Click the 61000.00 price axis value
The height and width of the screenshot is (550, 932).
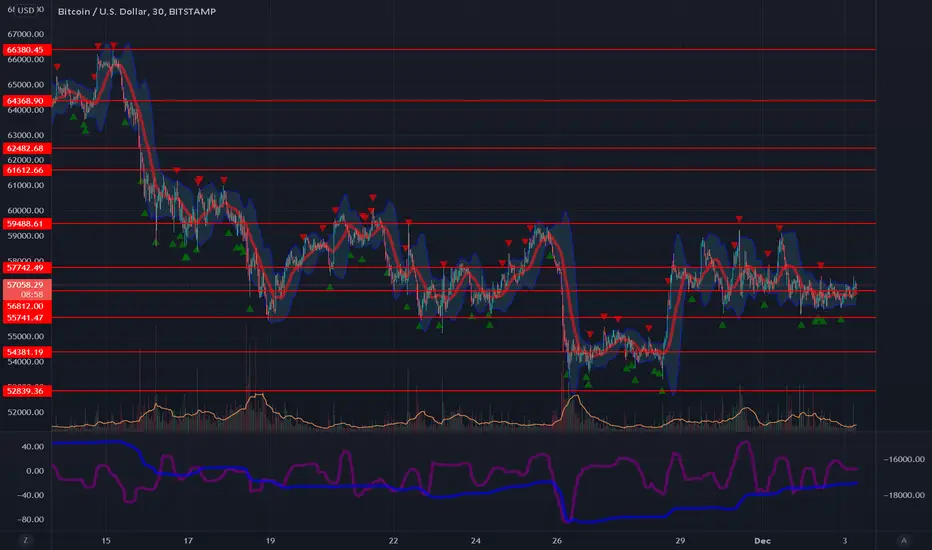[26, 185]
